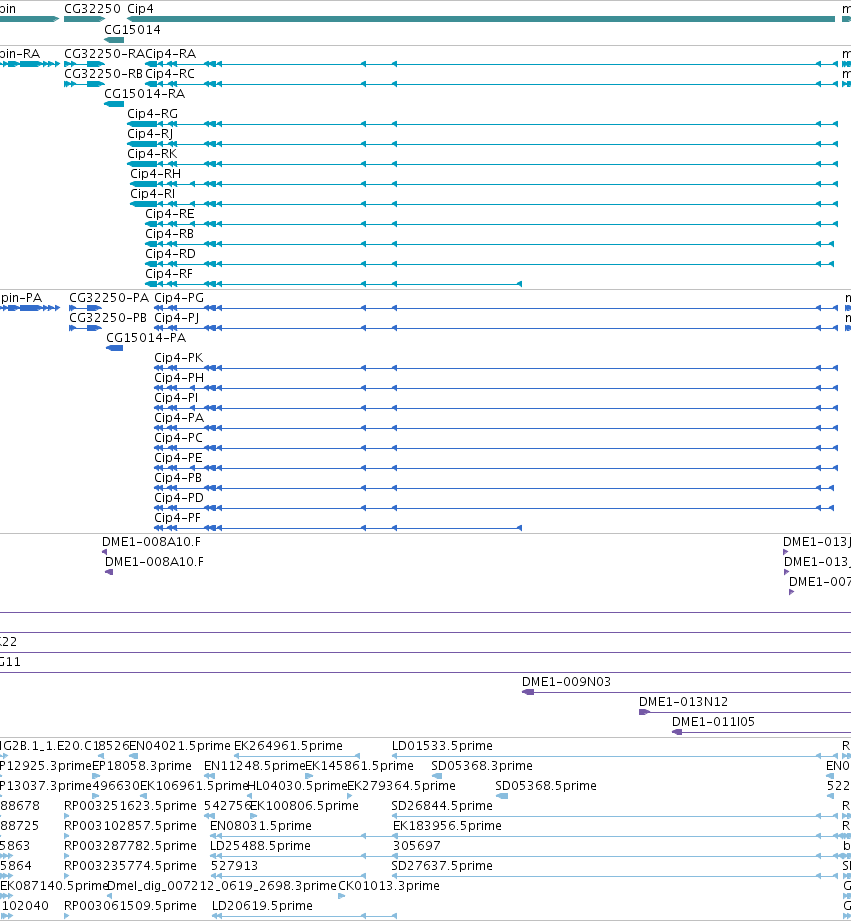
Task: Select the SD05368.5prime EST label
Action: [x=546, y=786]
